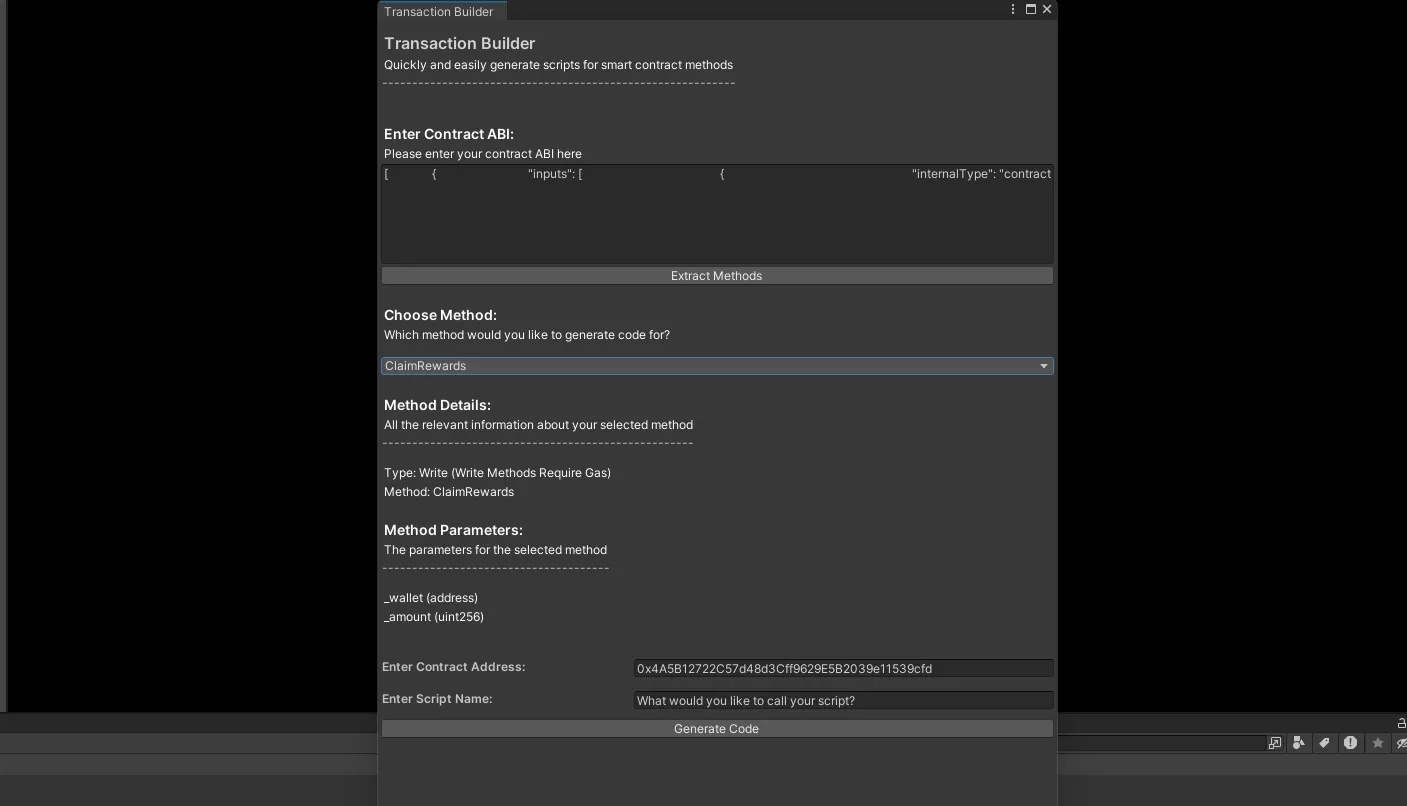Click the maximize icon on the Transaction Builder window
This screenshot has height=806, width=1407.
(x=1030, y=9)
